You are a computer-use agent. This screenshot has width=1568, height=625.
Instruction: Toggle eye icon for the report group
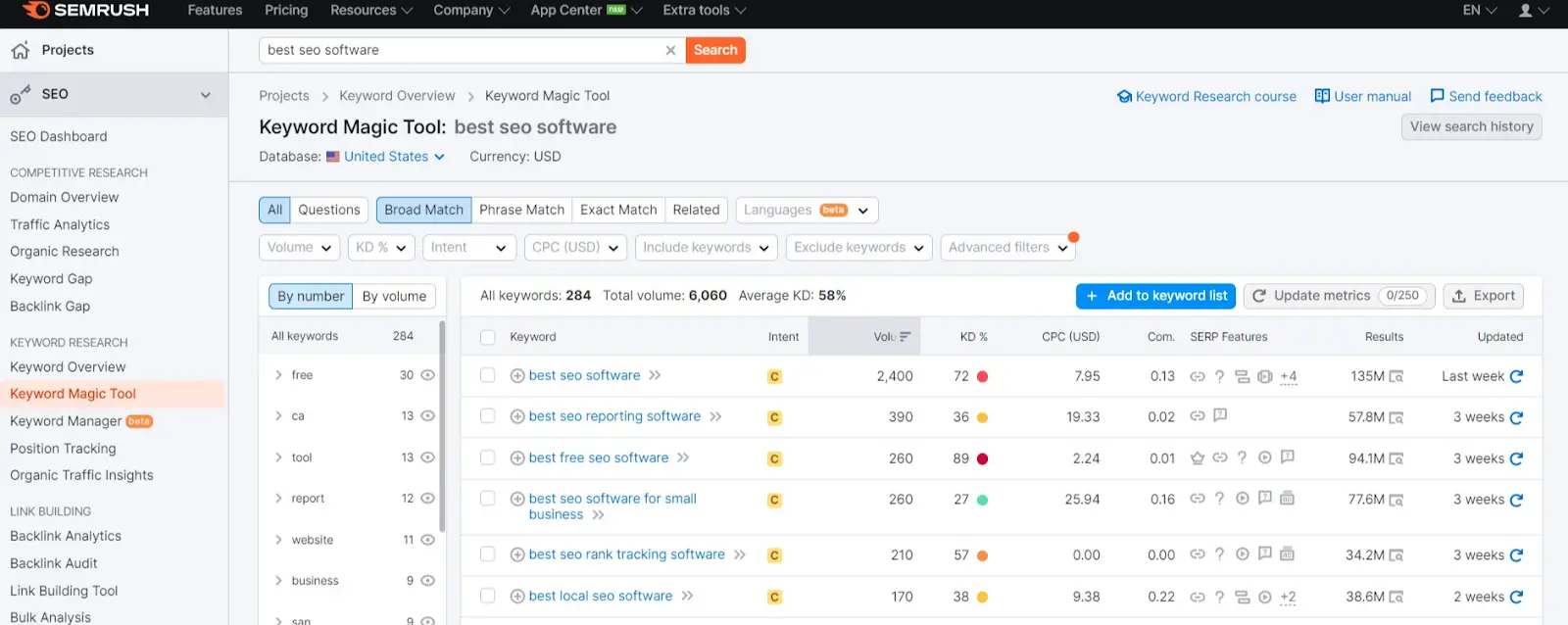pyautogui.click(x=427, y=499)
